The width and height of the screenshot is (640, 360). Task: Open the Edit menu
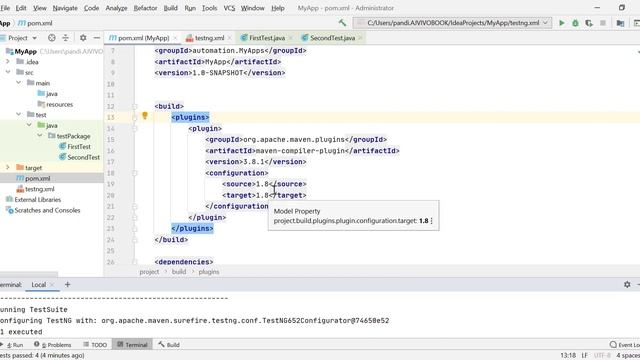pos(21,8)
